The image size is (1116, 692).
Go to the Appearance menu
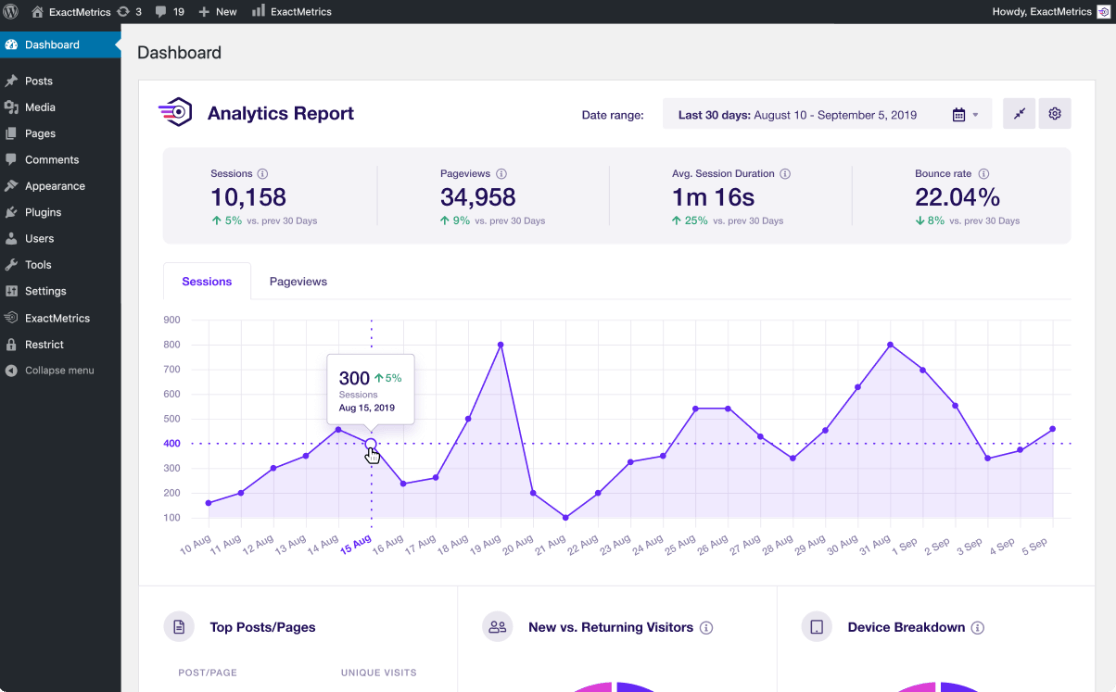pos(60,186)
